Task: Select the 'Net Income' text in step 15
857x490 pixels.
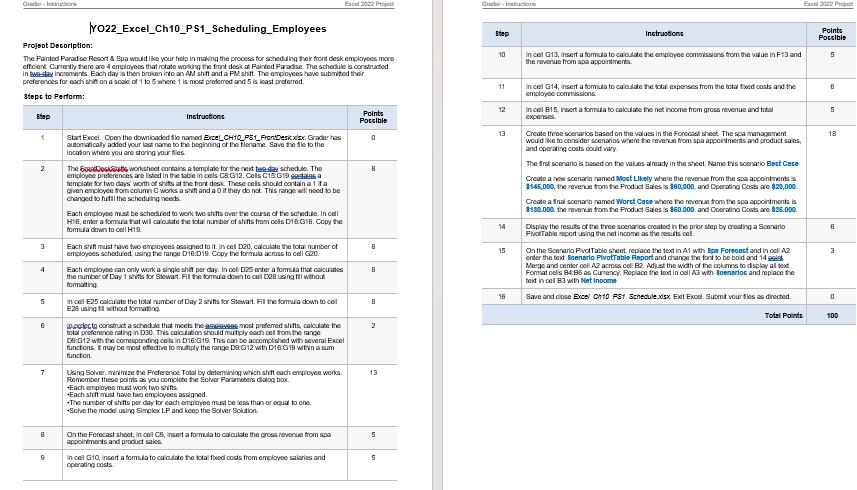Action: 598,281
